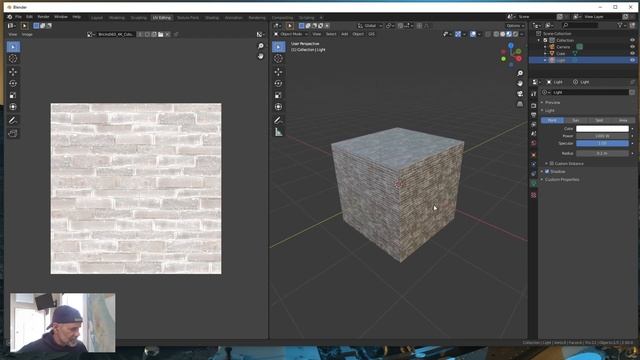Click the navigation gizmo blue Z axis
640x360 pixels.
click(511, 45)
